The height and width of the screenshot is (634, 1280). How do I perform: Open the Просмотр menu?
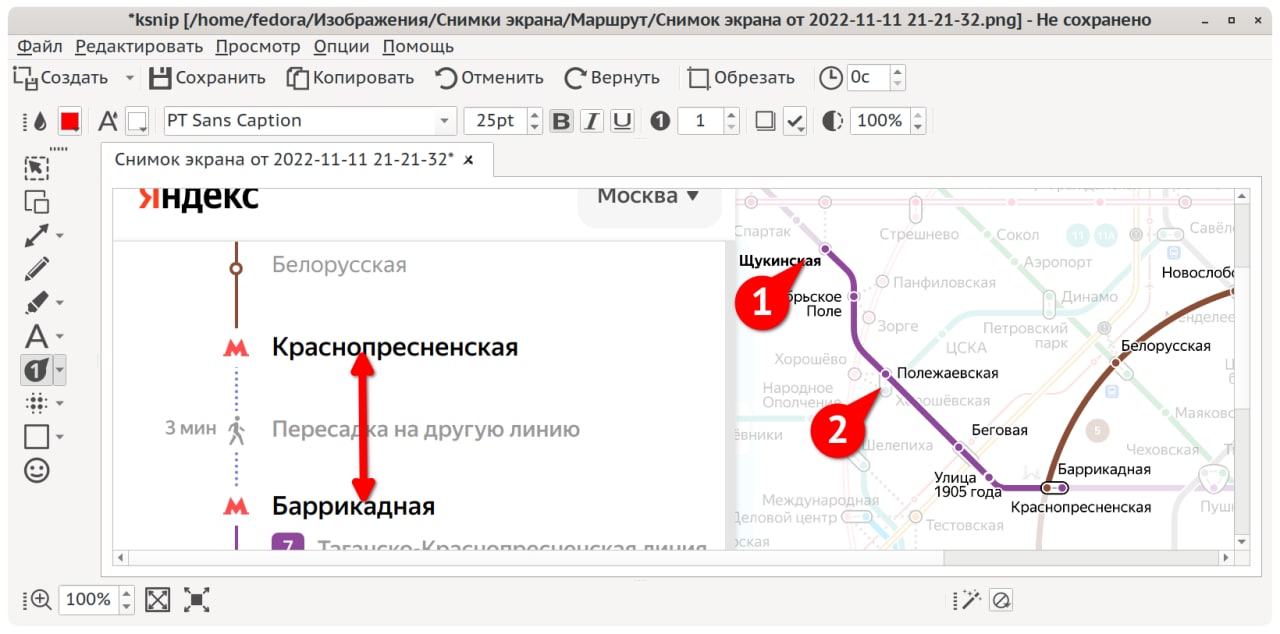258,46
